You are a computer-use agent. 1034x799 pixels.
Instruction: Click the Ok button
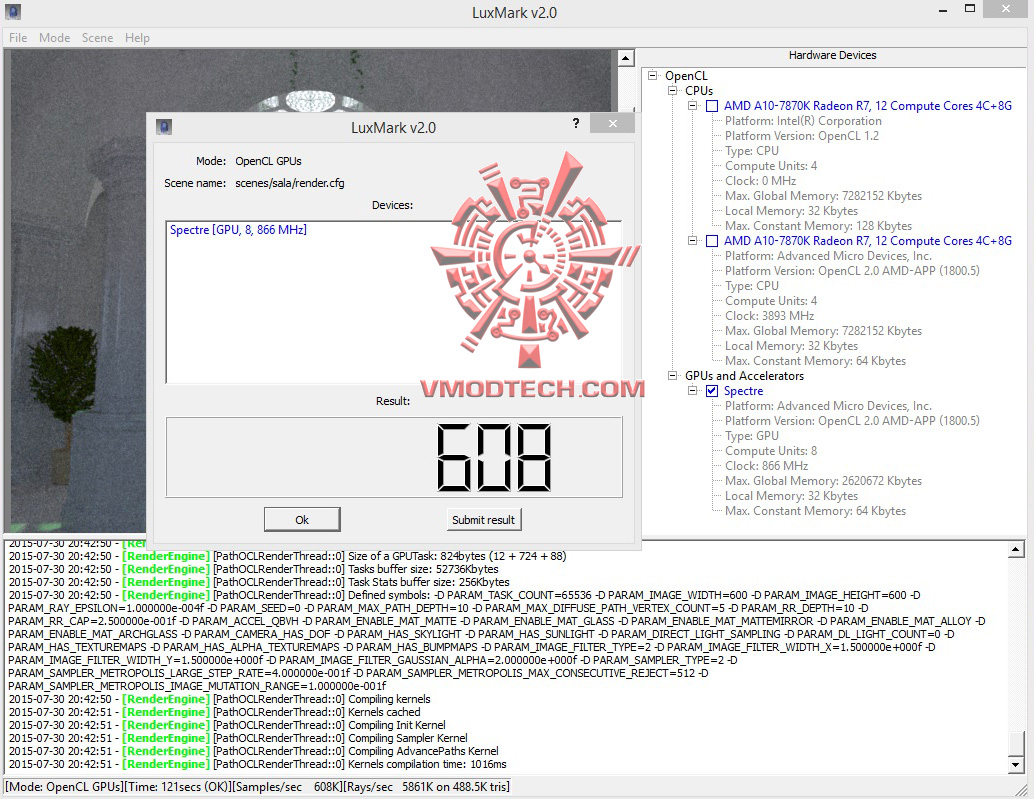pos(302,519)
